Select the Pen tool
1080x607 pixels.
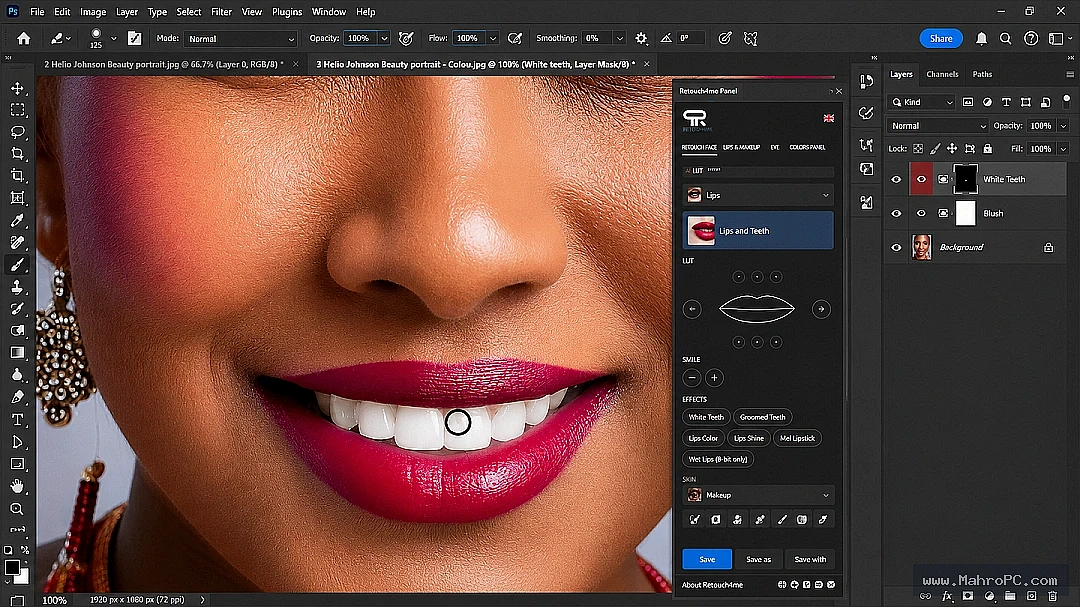point(17,397)
